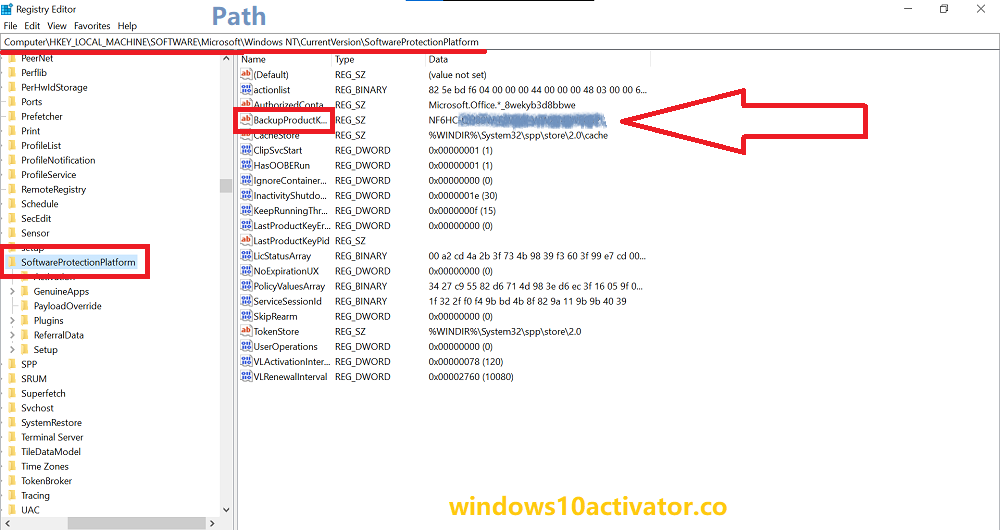Select the (Default) value icon
1000x530 pixels.
246,75
